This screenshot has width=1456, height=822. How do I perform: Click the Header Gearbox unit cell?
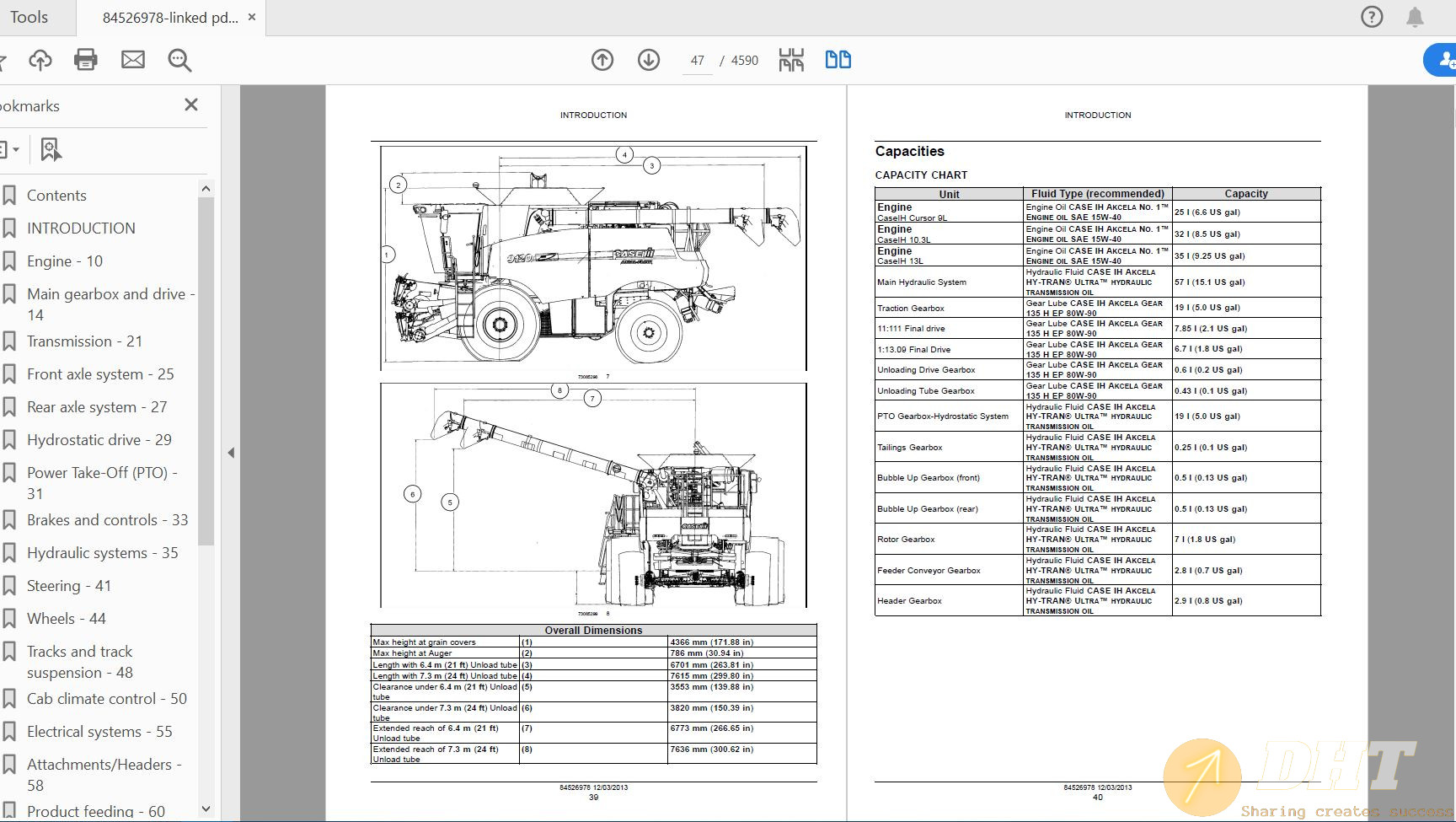coord(949,601)
